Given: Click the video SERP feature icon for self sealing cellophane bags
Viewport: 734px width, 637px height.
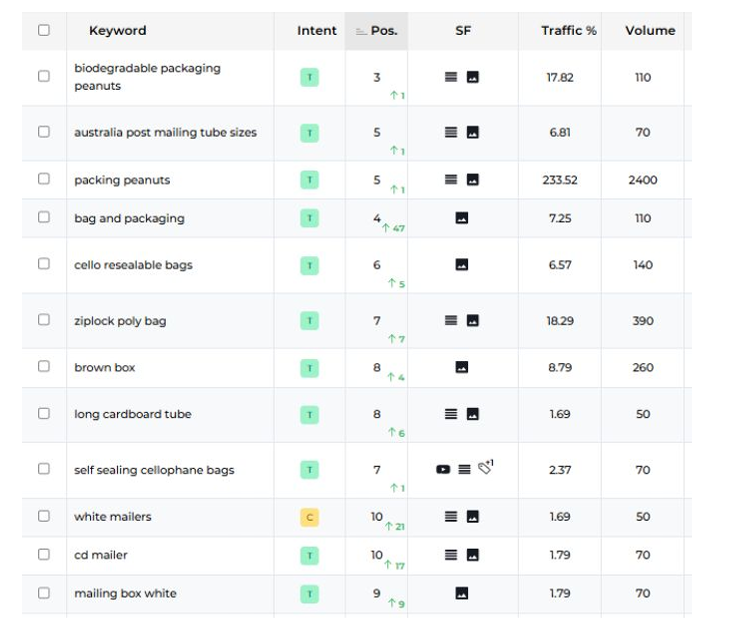Looking at the screenshot, I should pos(443,469).
